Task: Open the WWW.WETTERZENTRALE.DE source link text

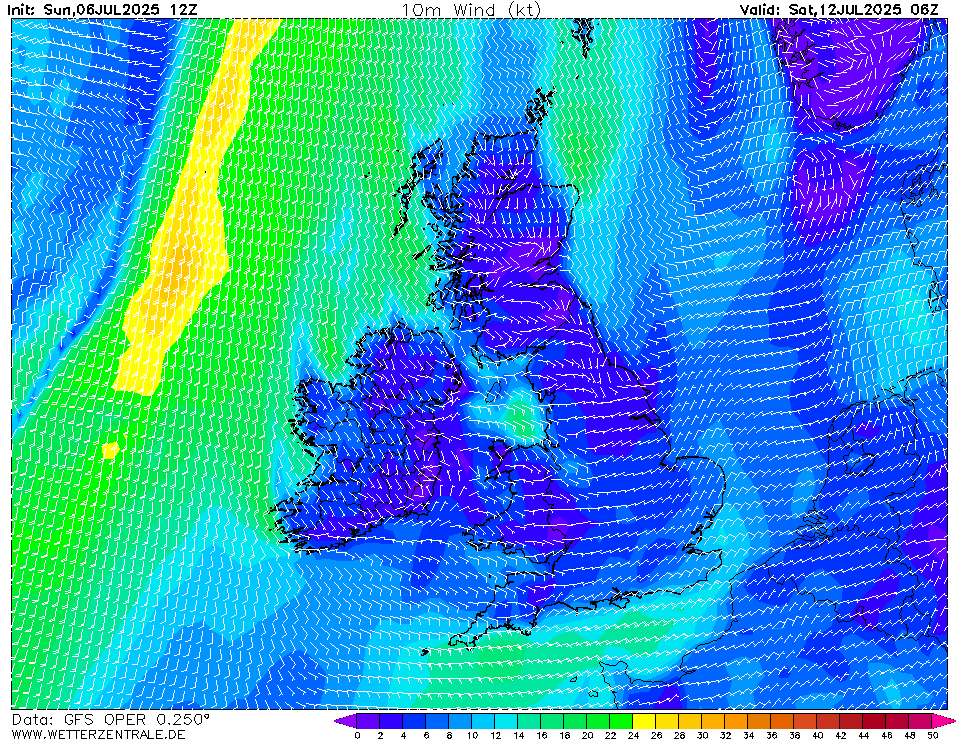Action: 98,734
